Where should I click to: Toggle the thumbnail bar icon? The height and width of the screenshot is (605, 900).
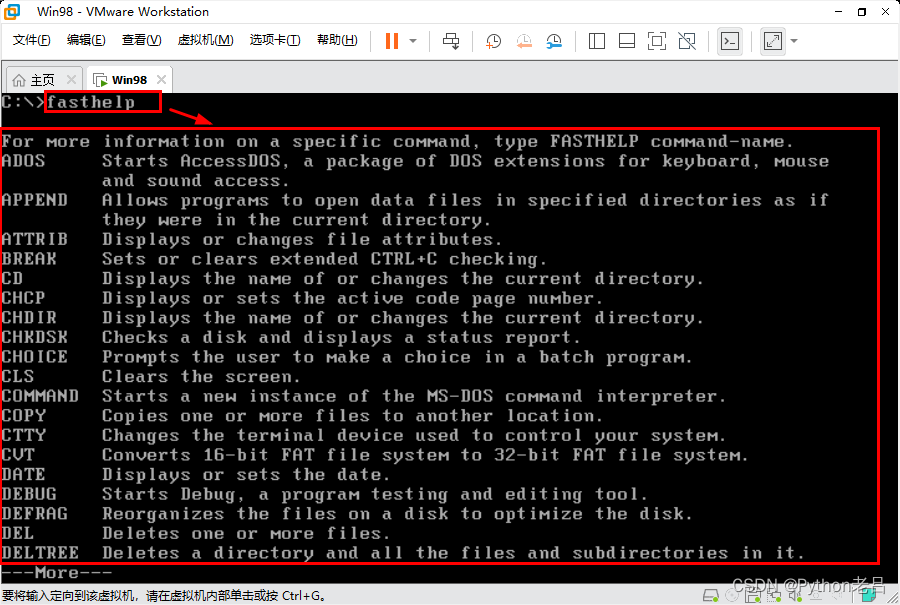627,41
